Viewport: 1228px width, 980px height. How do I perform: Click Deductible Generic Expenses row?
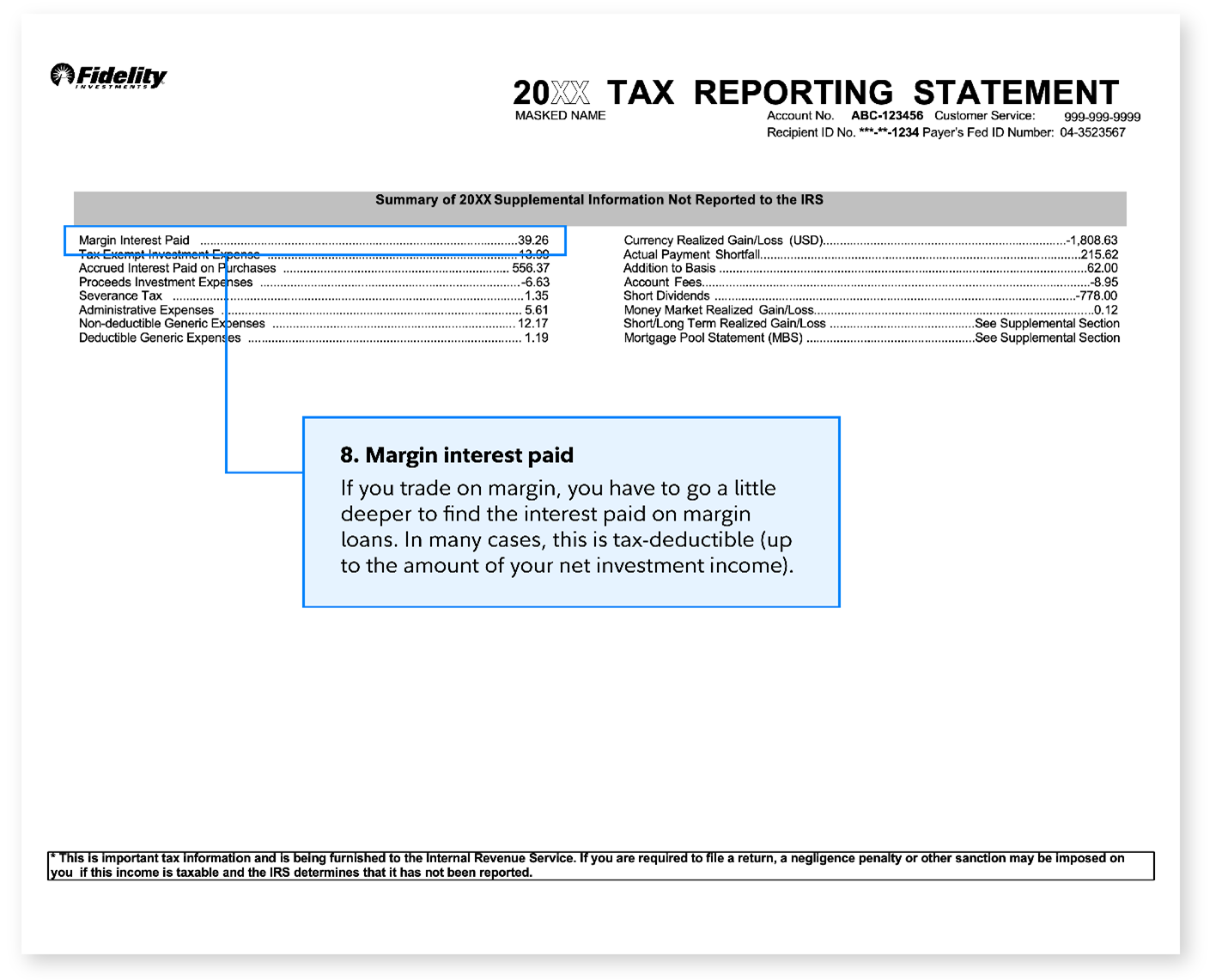pos(160,338)
